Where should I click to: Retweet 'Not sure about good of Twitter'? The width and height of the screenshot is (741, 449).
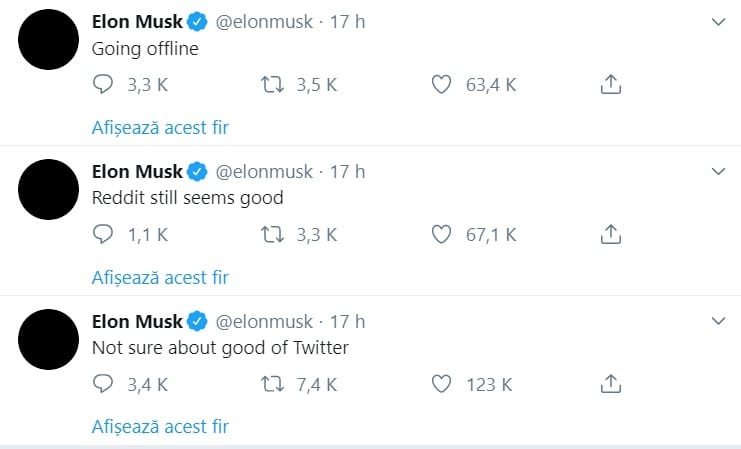click(x=273, y=384)
